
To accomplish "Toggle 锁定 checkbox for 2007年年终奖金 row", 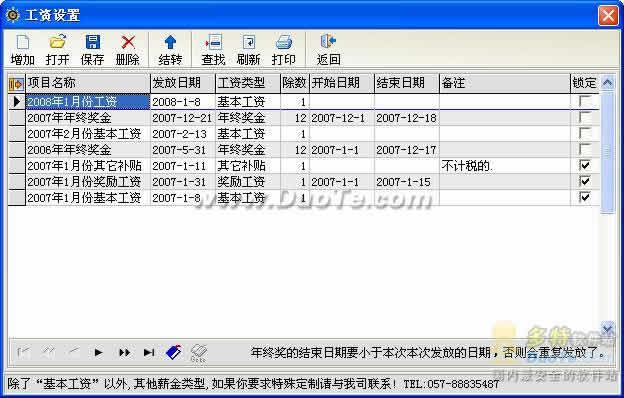I will pyautogui.click(x=585, y=117).
